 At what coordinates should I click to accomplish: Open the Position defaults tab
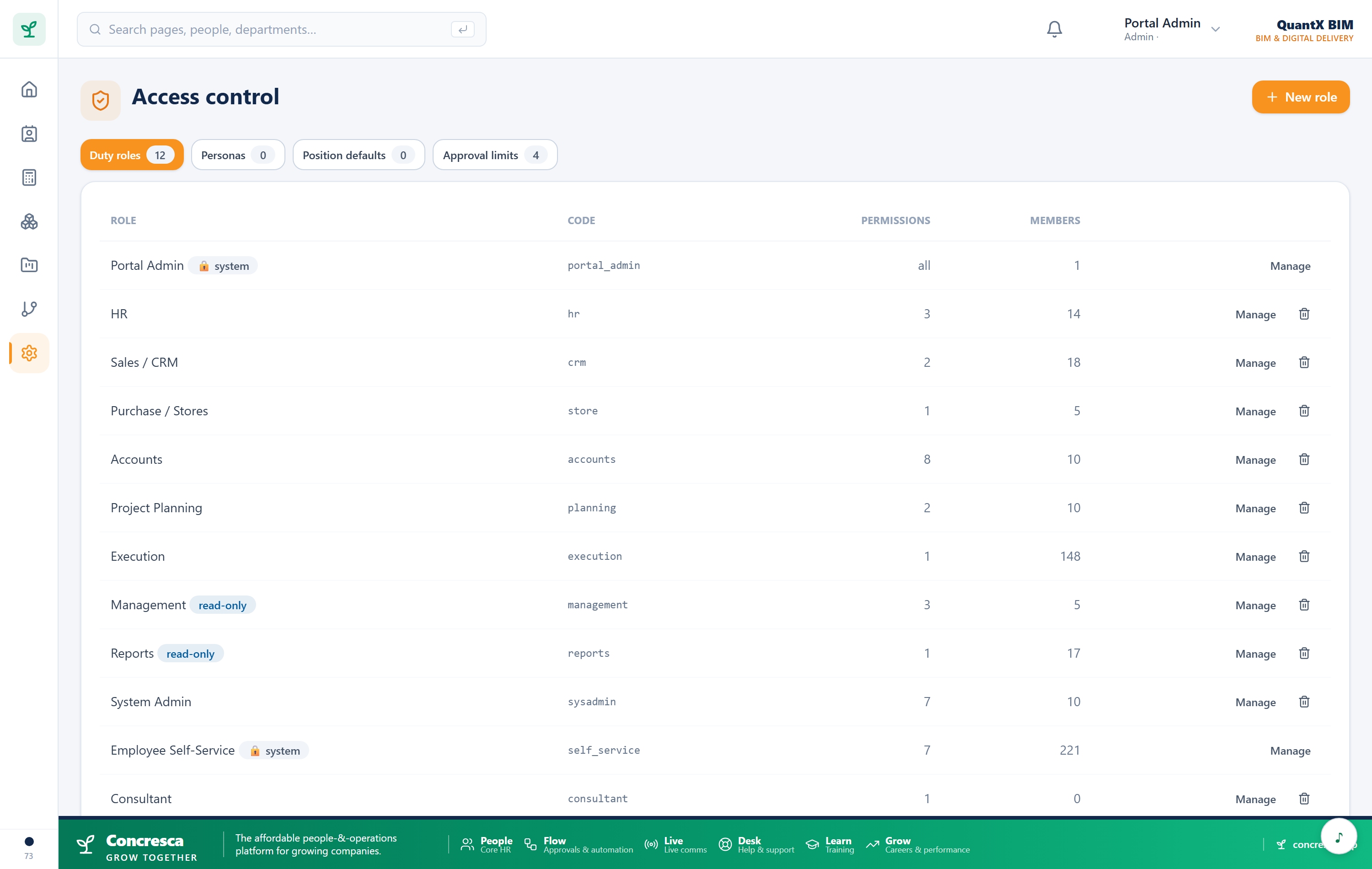pos(359,155)
